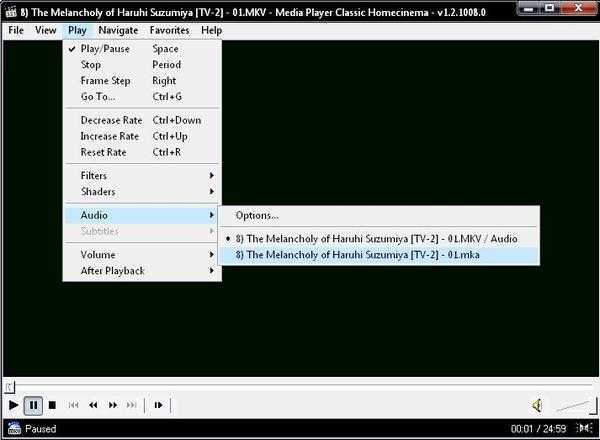
Task: Close the open Play menu
Action: 77,30
